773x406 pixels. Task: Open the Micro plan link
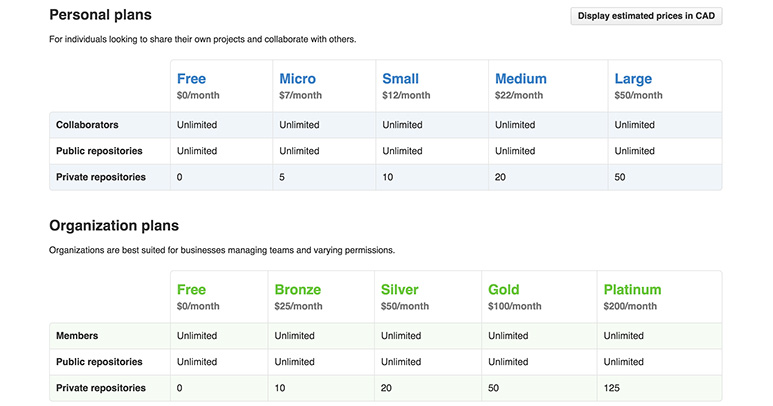point(297,79)
